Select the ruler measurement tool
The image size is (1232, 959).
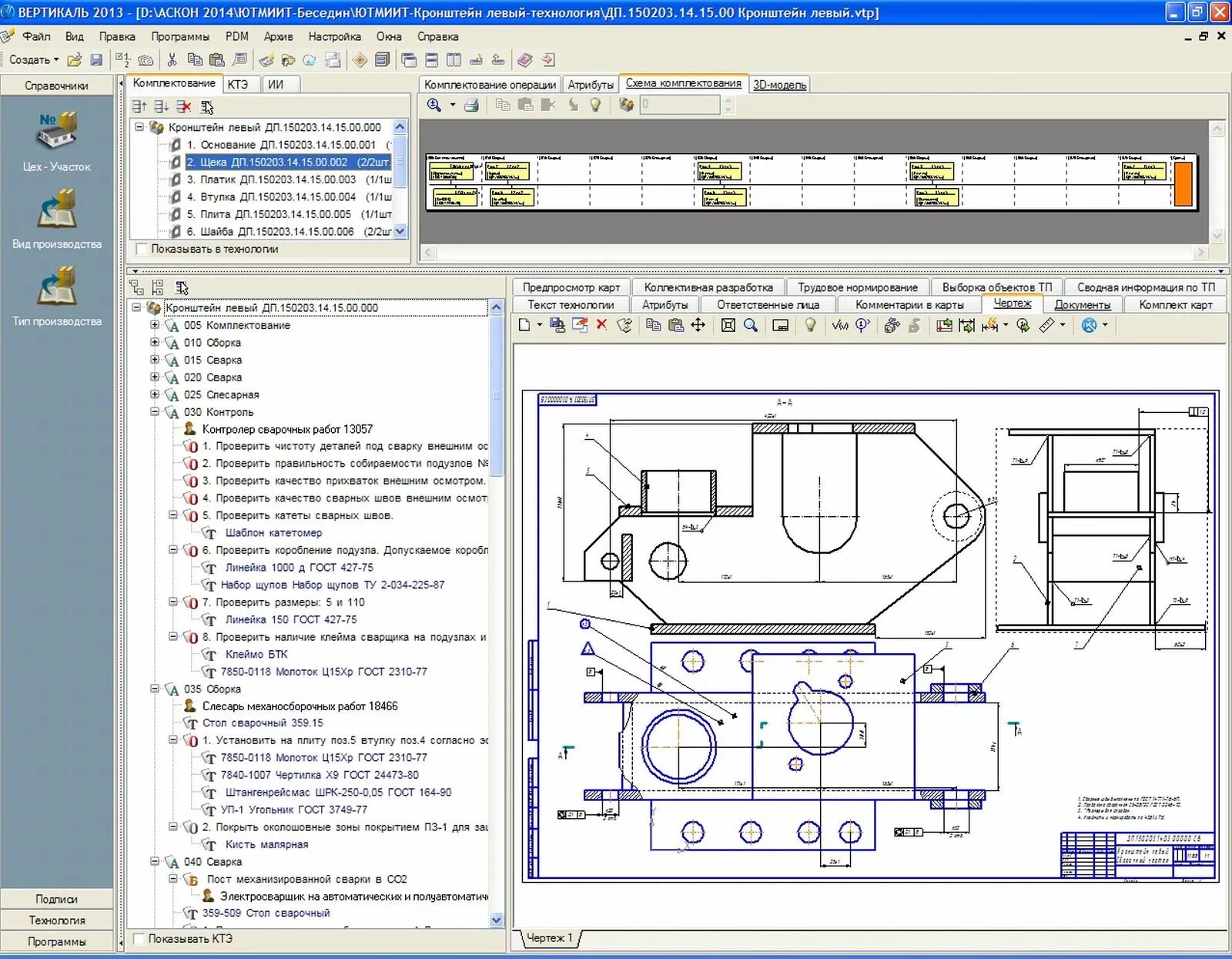(x=1046, y=325)
